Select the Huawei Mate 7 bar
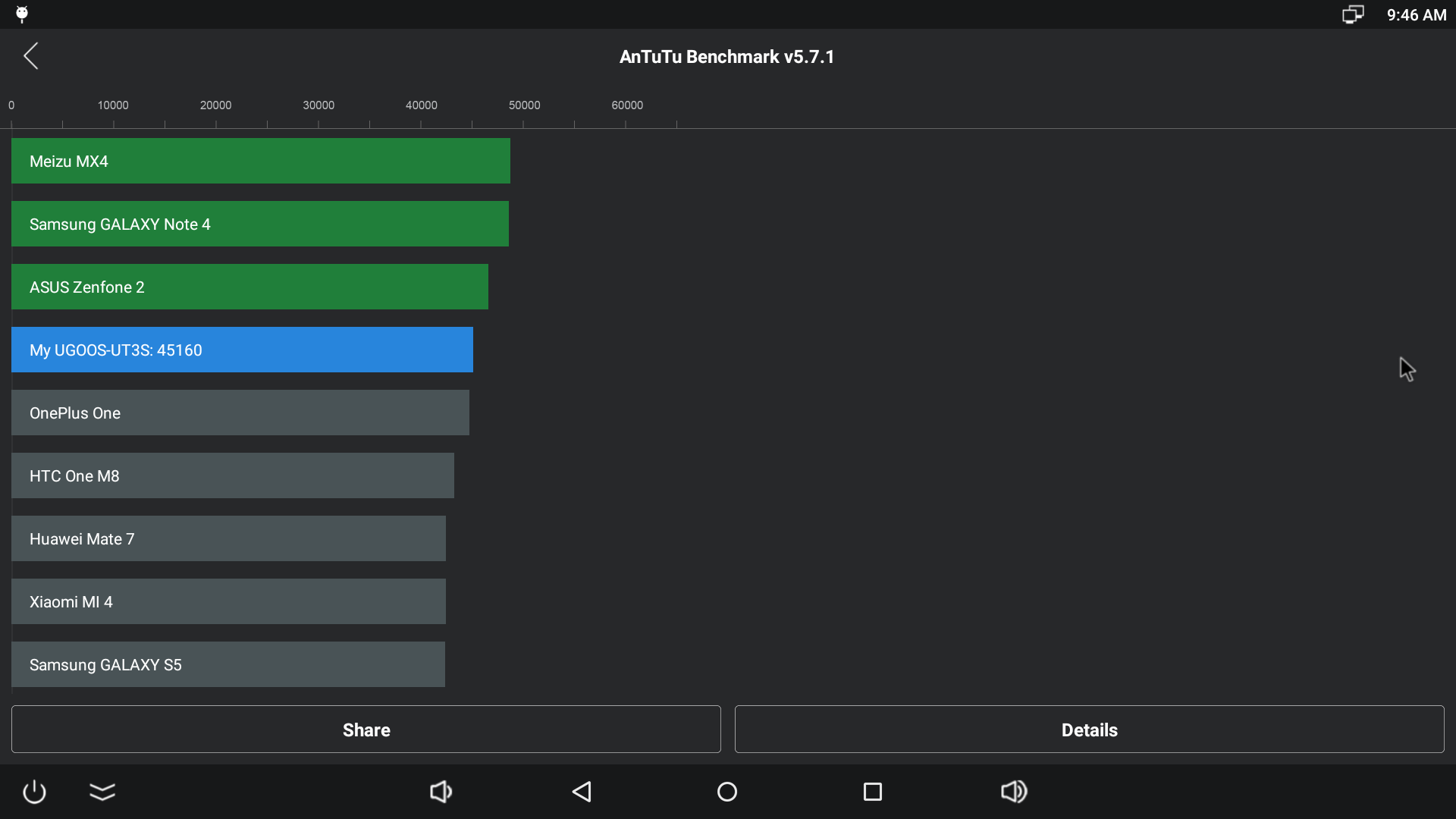 tap(228, 538)
